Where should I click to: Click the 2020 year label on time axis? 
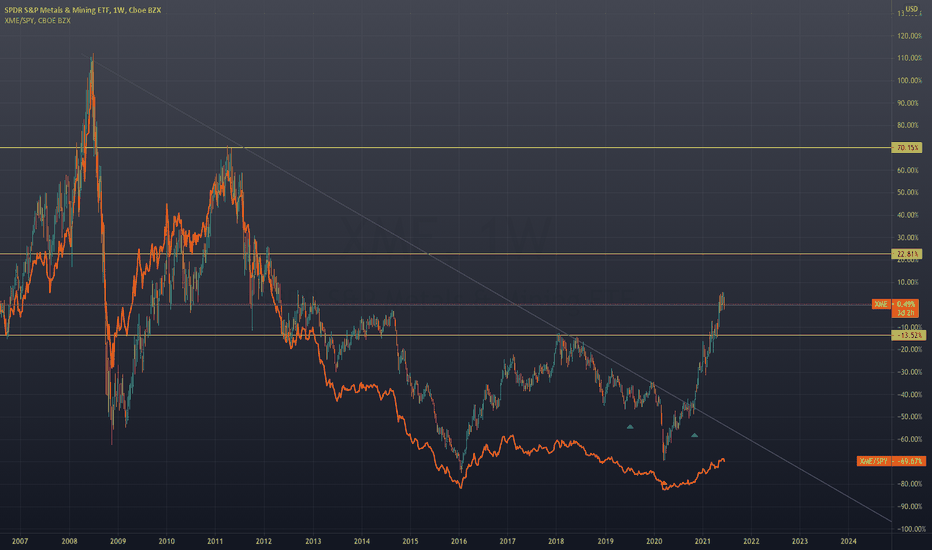[x=654, y=541]
